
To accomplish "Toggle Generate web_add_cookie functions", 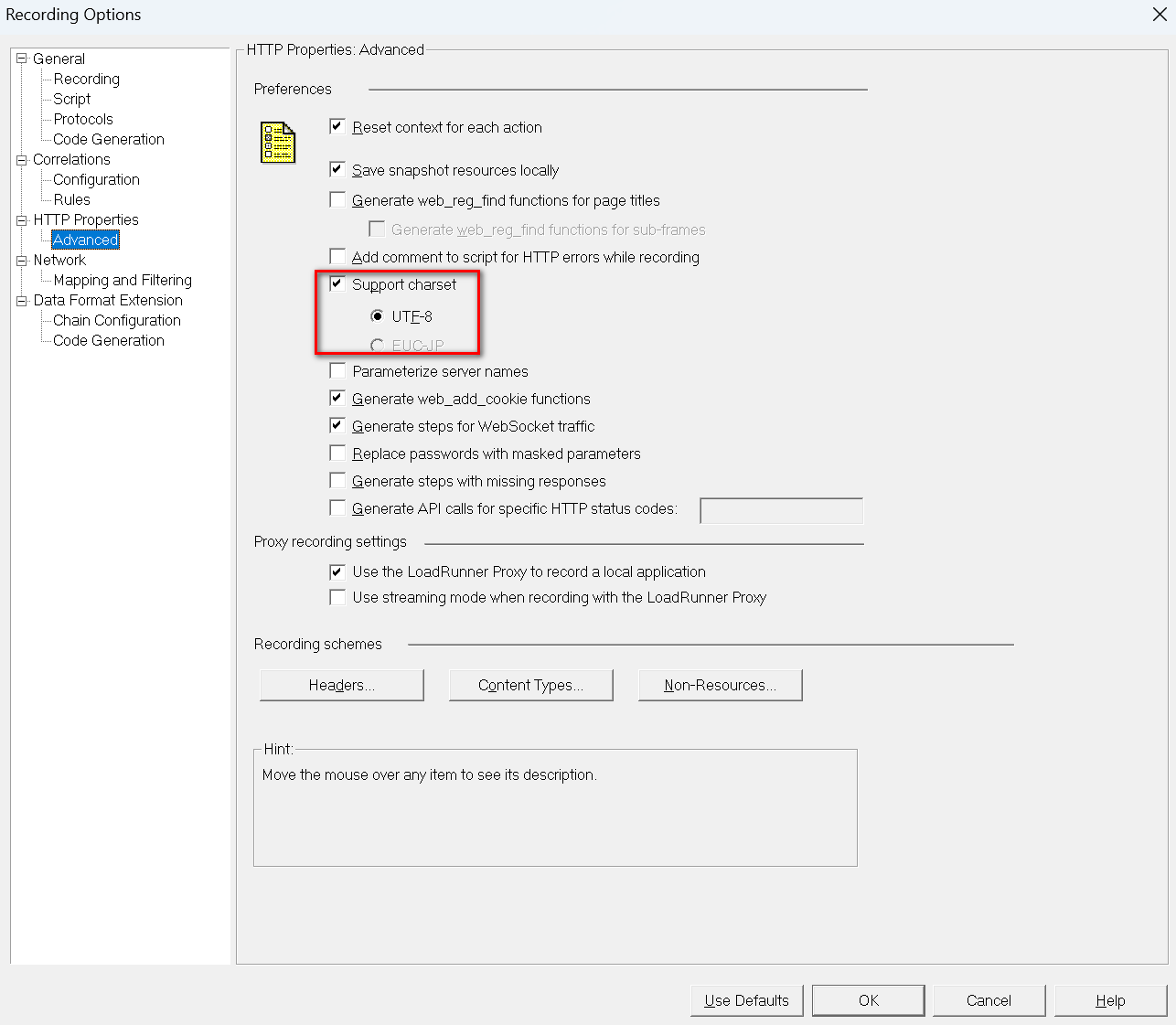I will (337, 398).
